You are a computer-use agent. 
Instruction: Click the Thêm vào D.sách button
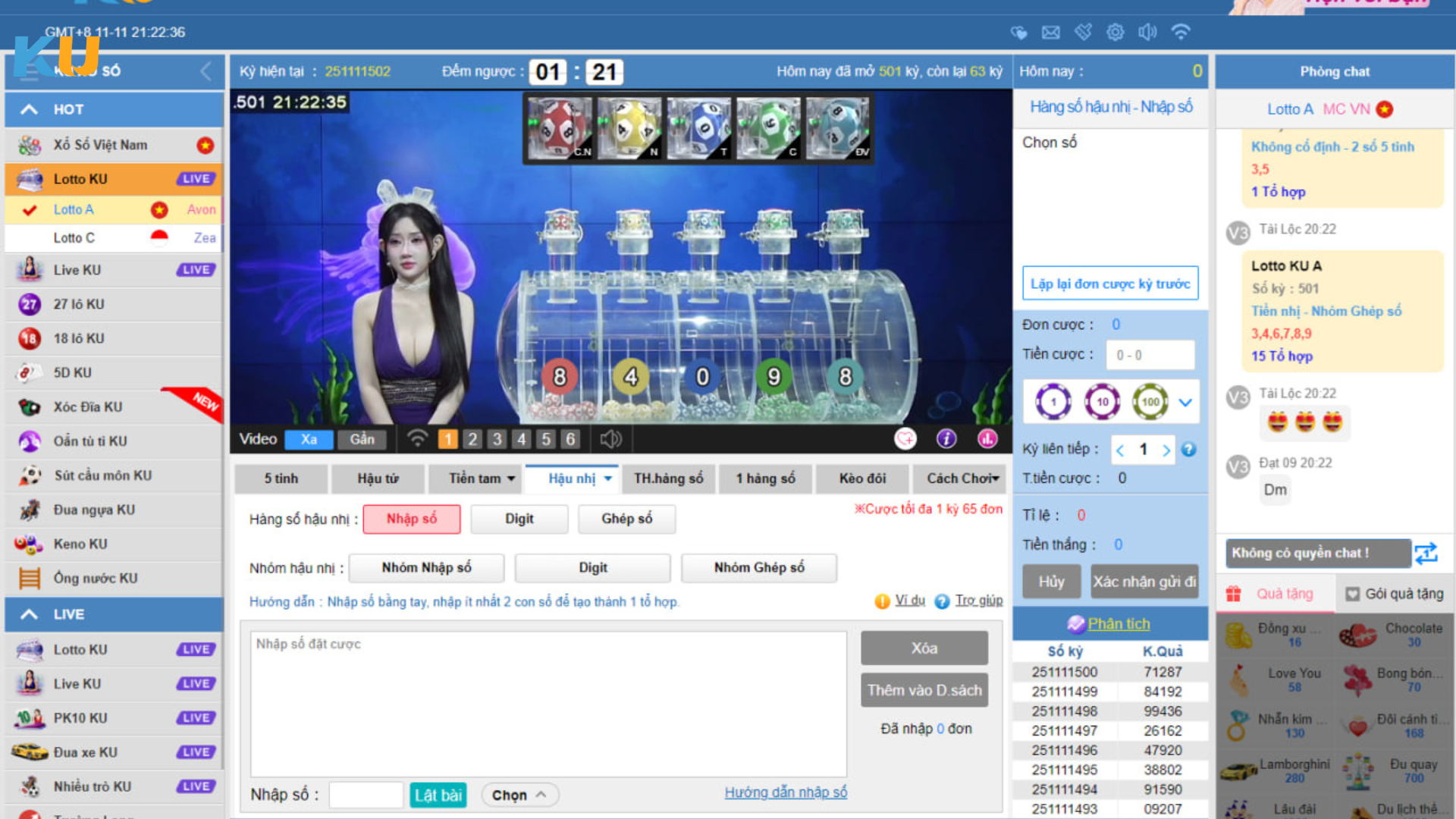tap(924, 690)
